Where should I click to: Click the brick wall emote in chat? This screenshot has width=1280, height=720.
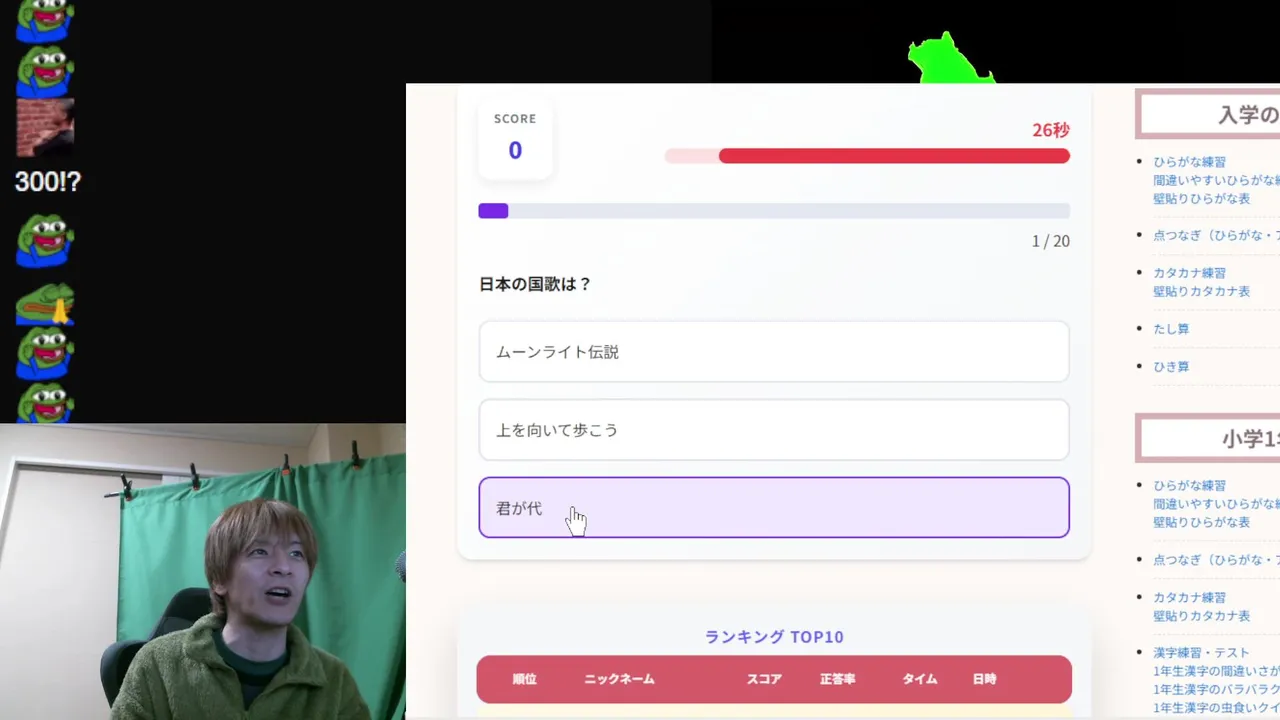pyautogui.click(x=45, y=127)
